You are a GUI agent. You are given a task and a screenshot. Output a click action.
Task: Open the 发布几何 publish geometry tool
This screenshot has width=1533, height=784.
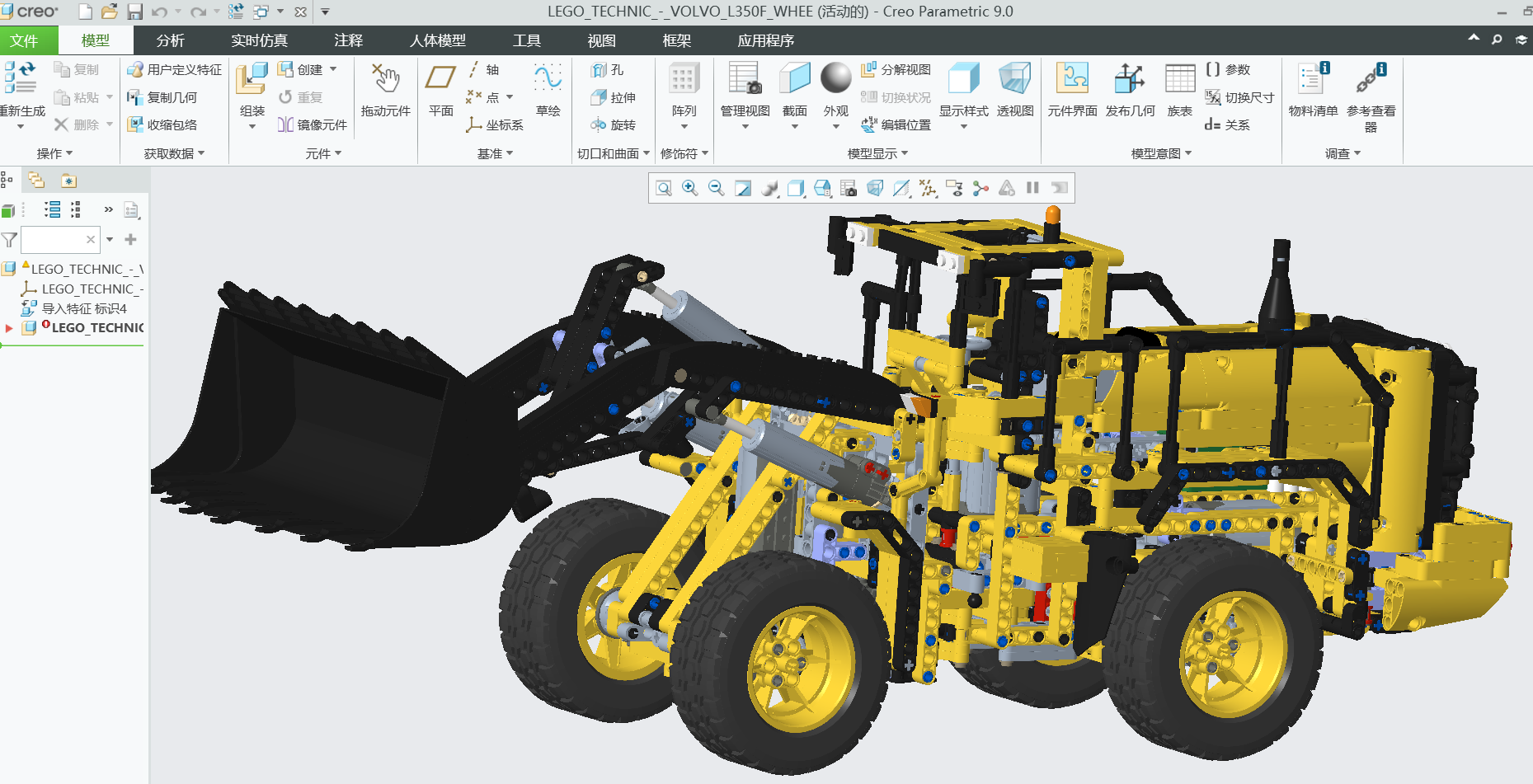(x=1130, y=91)
